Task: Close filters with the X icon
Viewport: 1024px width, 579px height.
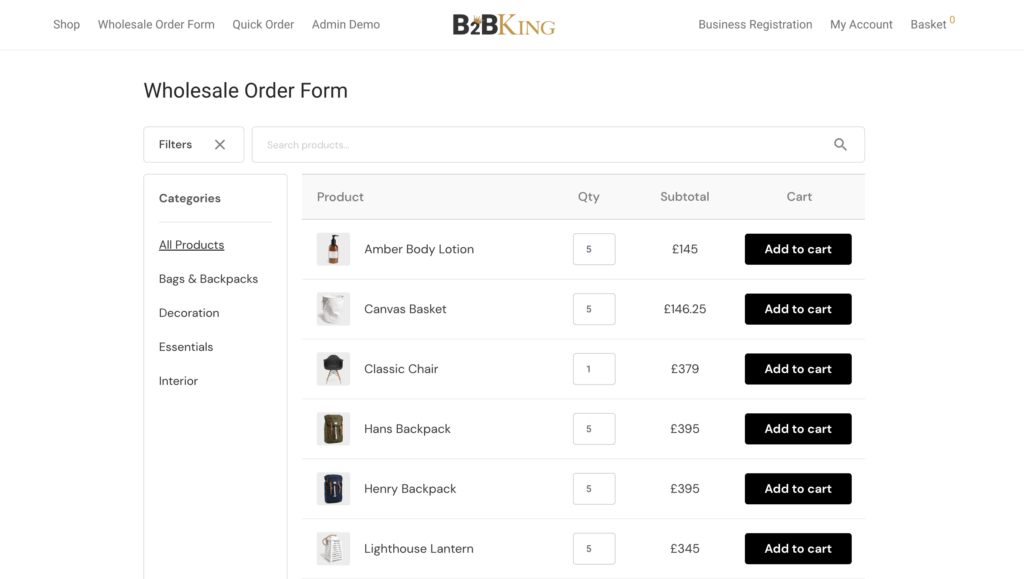Action: [x=220, y=145]
